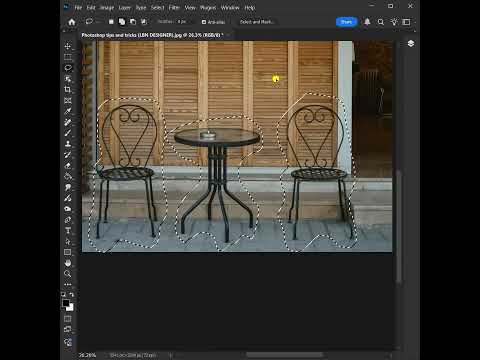Open the Help menu
The image size is (480, 360).
pos(250,7)
